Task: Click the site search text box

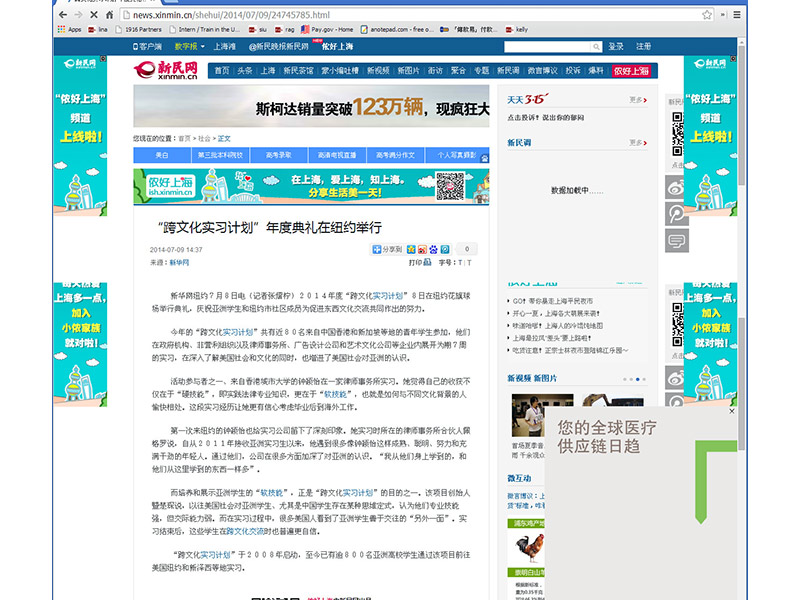Action: 547,47
